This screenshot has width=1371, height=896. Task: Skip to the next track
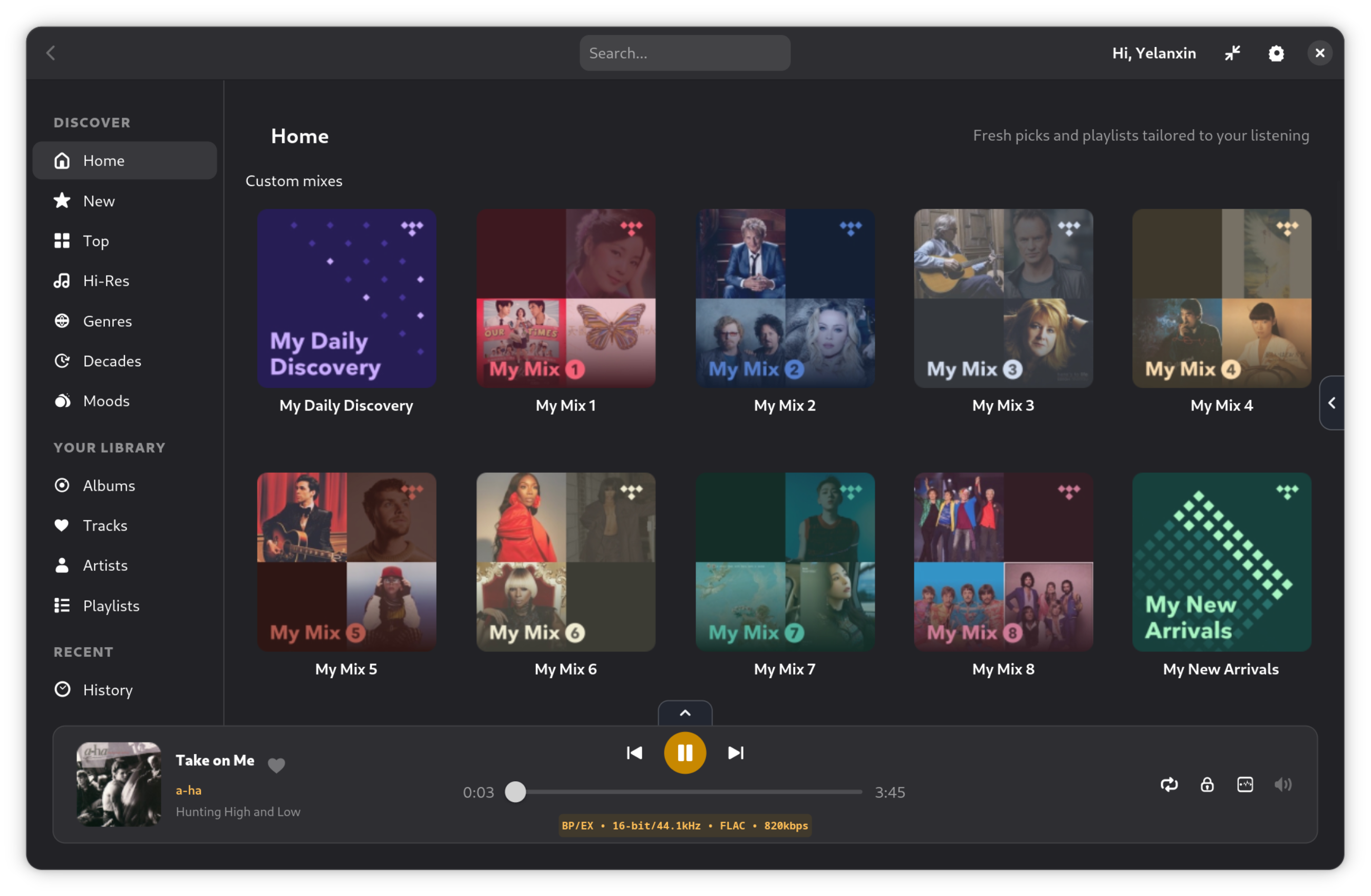(736, 753)
